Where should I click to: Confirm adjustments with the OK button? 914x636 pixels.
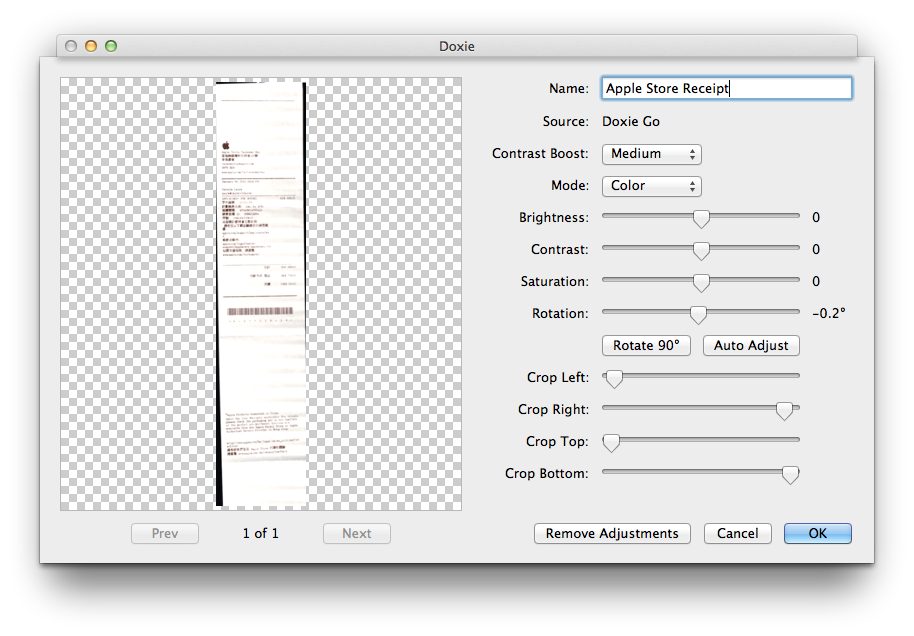pos(817,533)
